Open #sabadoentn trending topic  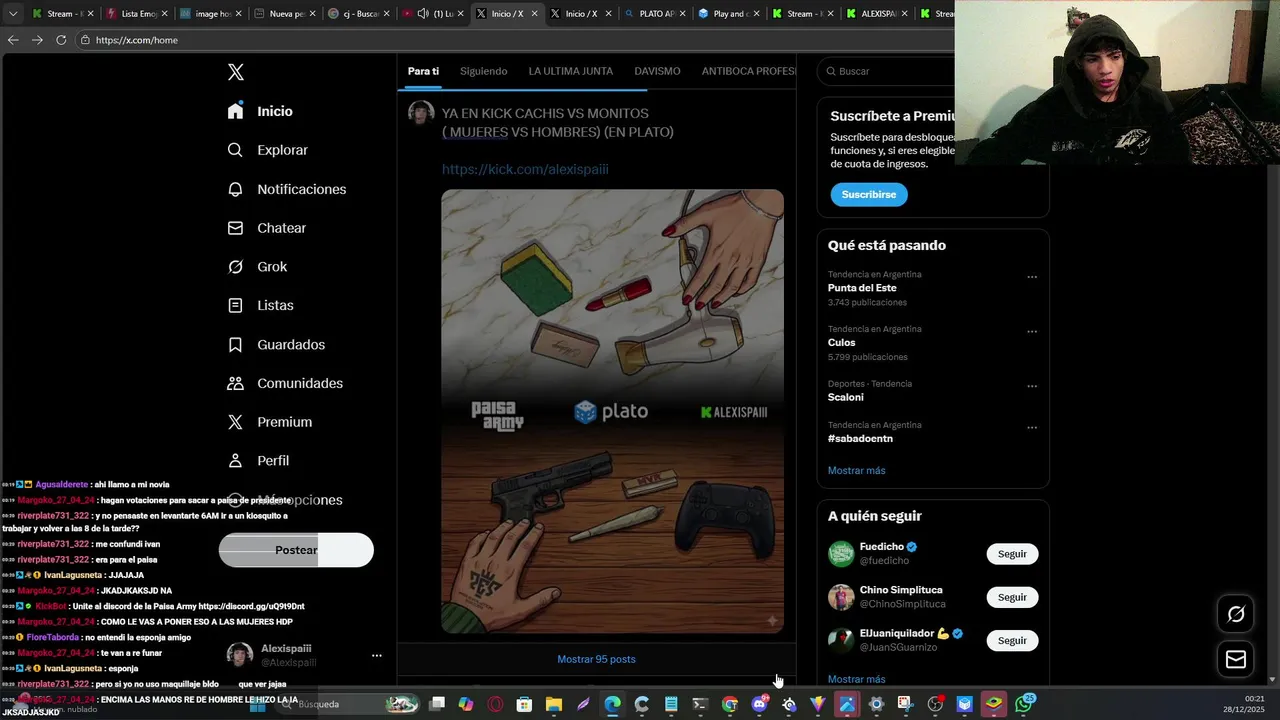860,438
